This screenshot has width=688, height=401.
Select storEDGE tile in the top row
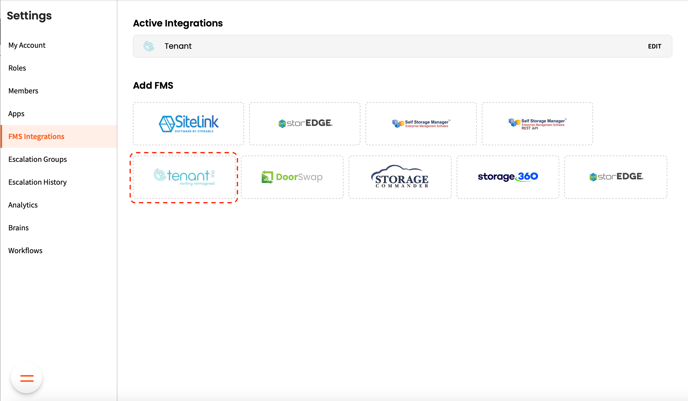point(305,123)
